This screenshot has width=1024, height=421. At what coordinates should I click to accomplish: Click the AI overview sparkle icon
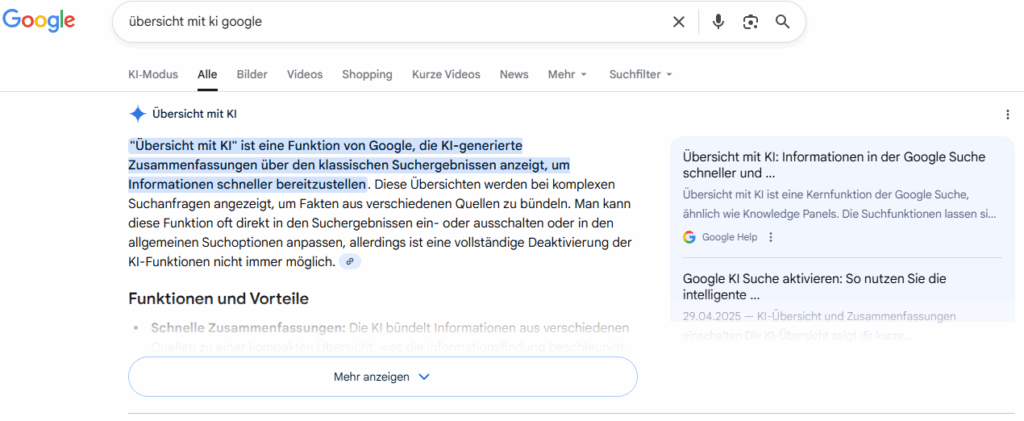[x=138, y=114]
